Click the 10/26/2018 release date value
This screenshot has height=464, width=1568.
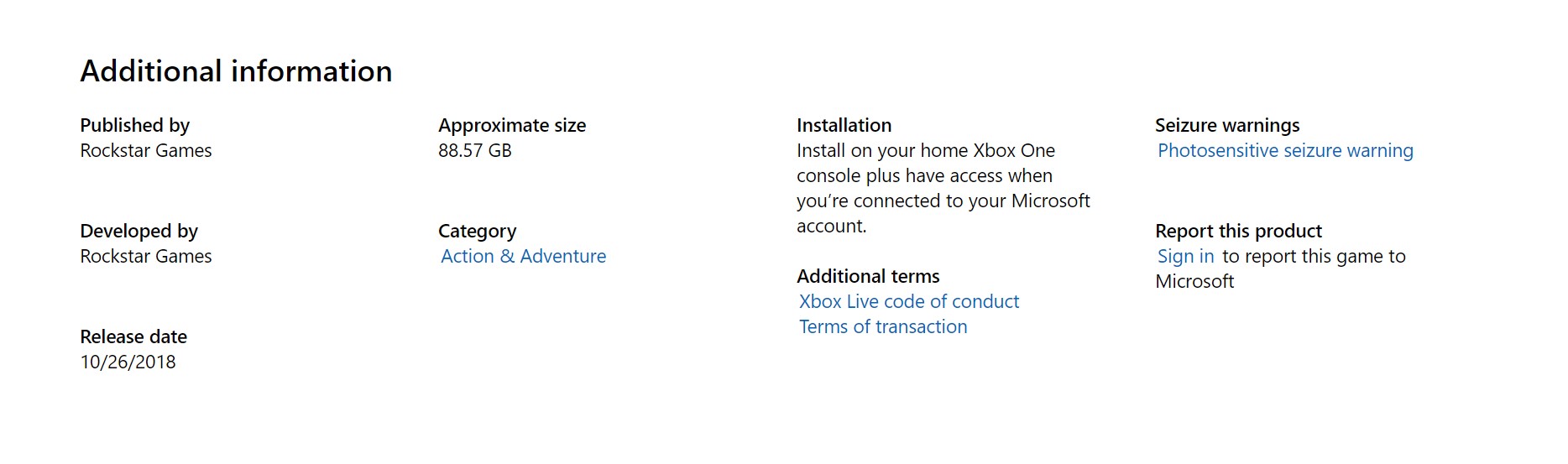tap(128, 362)
